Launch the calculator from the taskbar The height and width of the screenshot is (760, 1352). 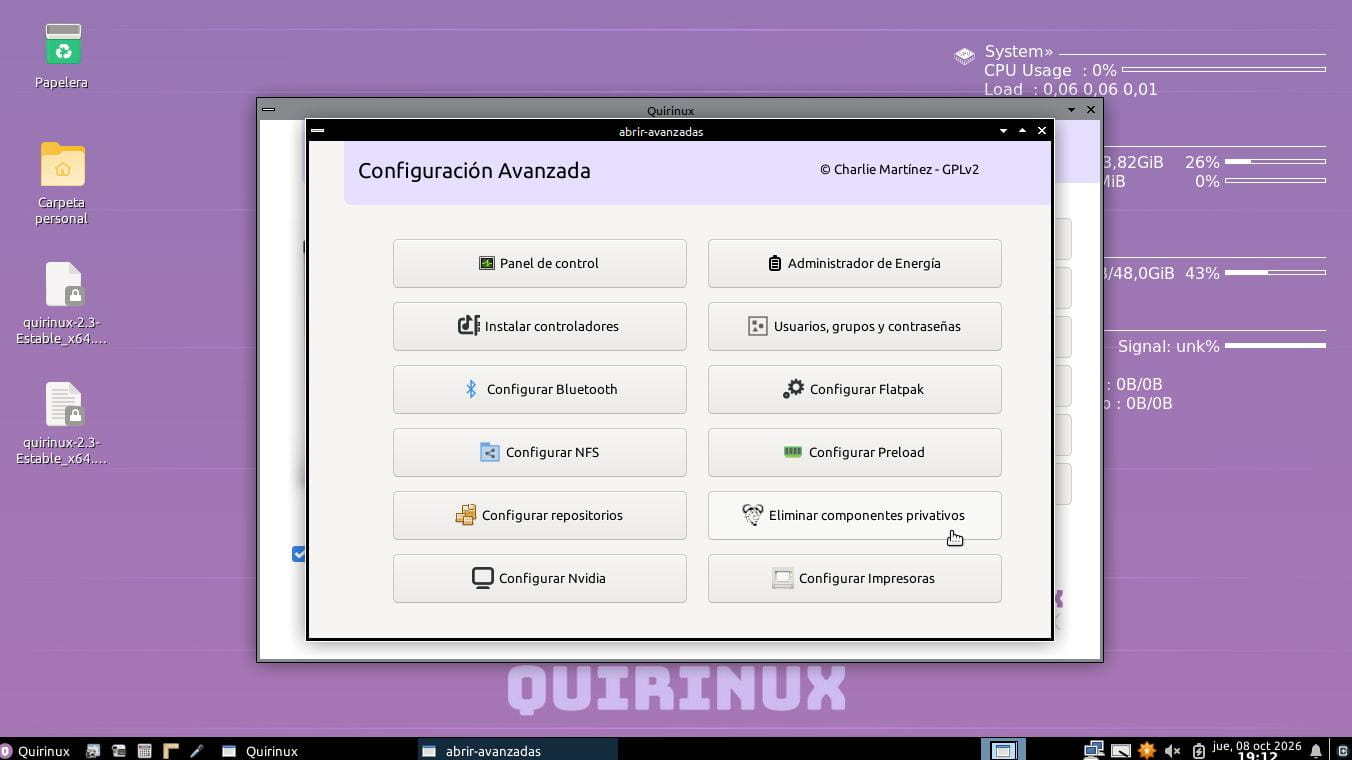[144, 750]
